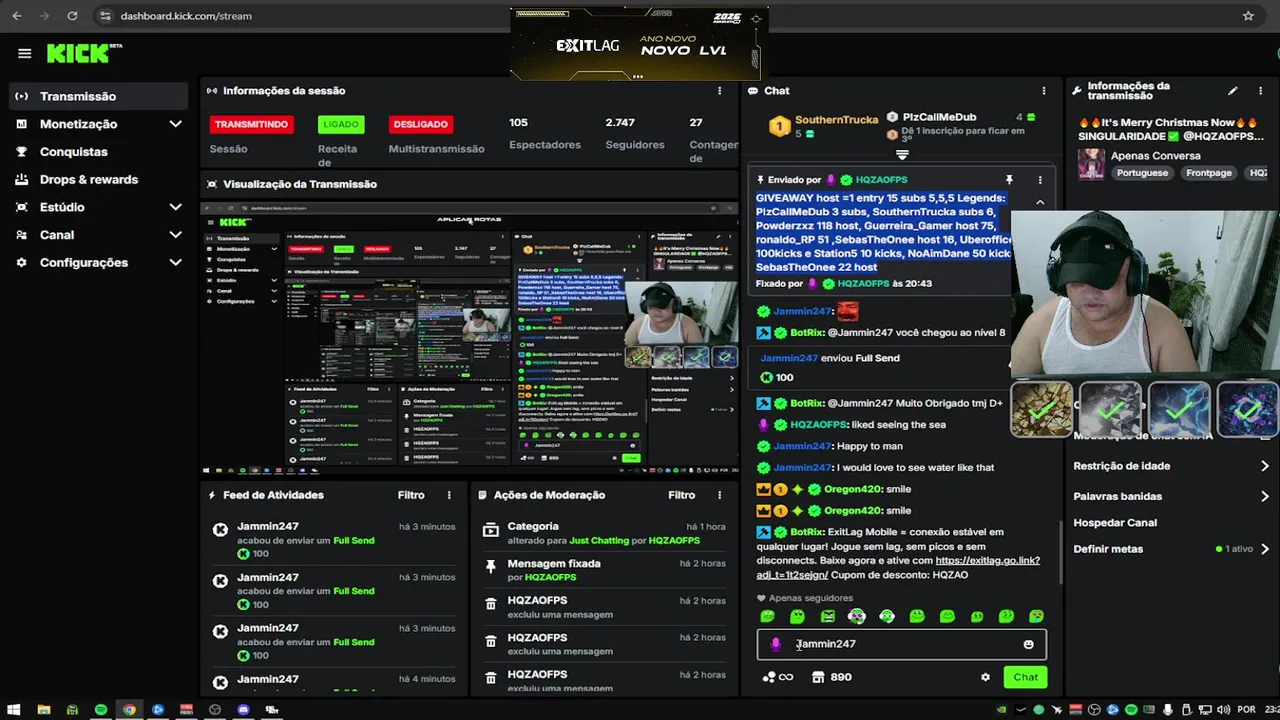Image resolution: width=1280 pixels, height=720 pixels.
Task: Open Conquistas in the sidebar
Action: (x=98, y=152)
